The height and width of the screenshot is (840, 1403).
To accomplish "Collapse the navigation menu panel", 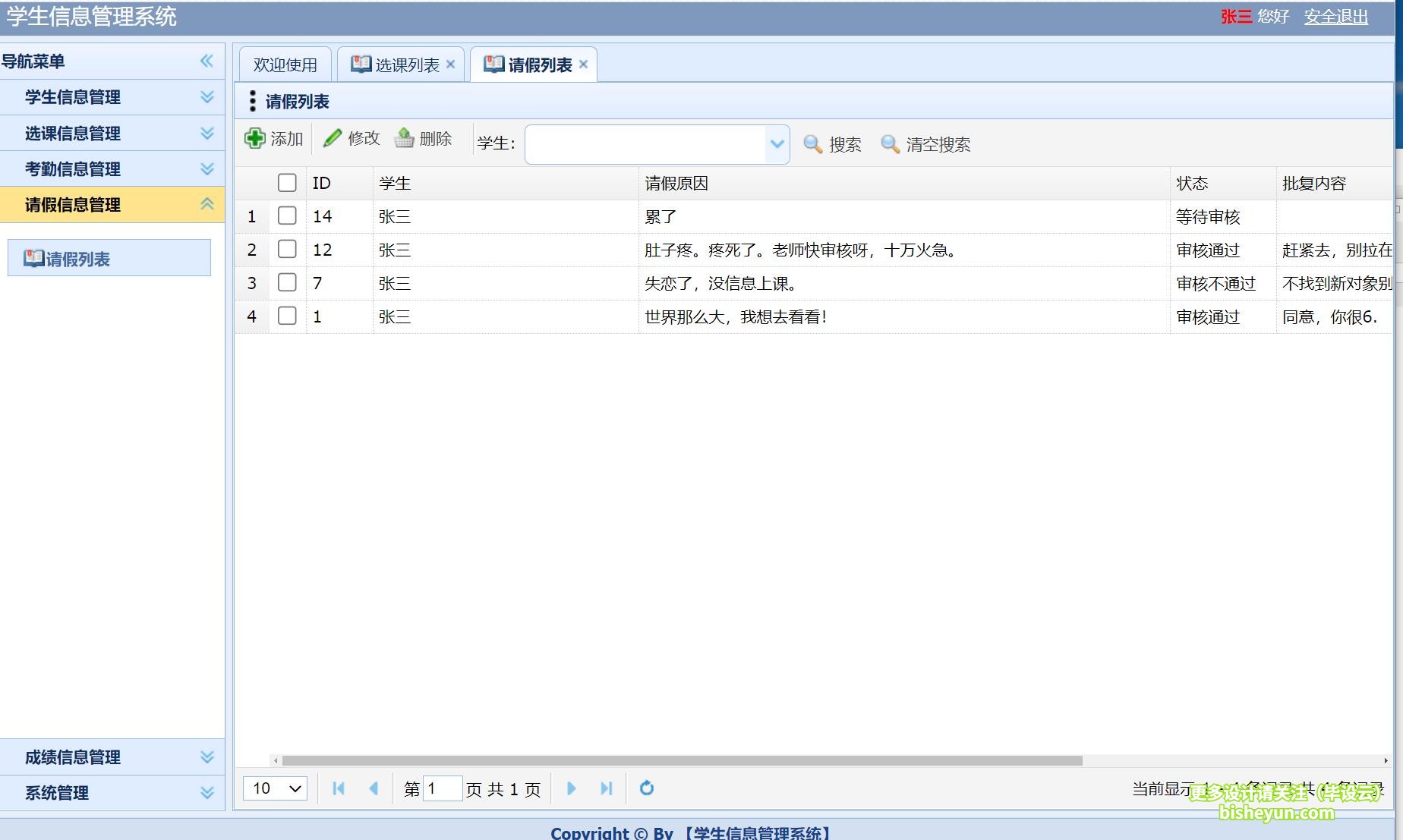I will 207,61.
